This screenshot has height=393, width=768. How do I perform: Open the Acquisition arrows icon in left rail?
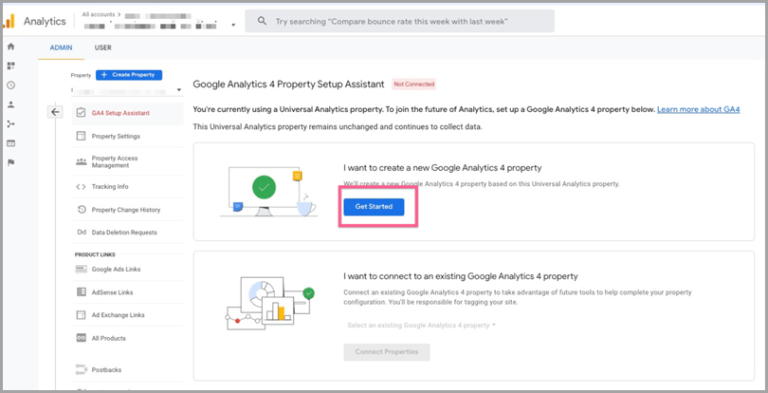pos(11,124)
